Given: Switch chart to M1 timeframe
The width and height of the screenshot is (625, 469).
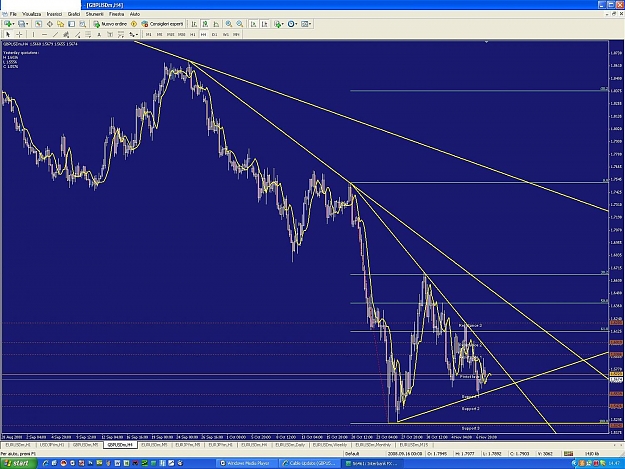Looking at the screenshot, I should [148, 35].
